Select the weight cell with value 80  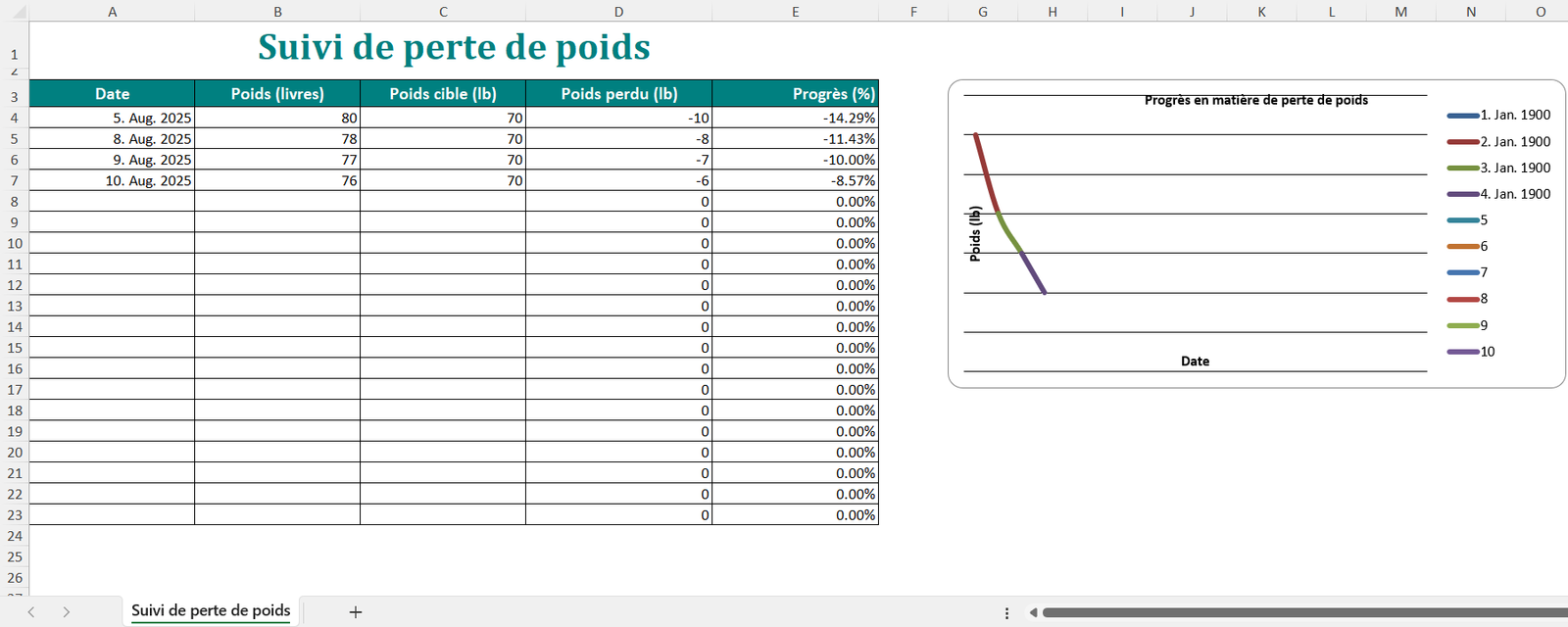[x=277, y=118]
